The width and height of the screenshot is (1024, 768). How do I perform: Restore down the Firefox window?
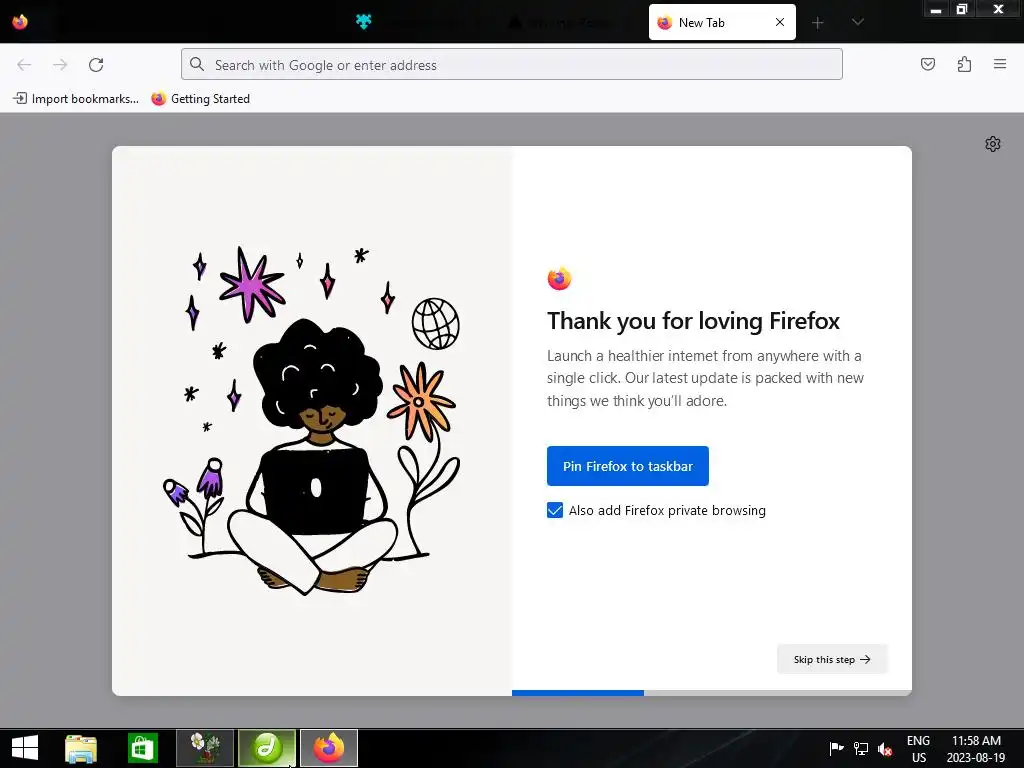coord(961,9)
